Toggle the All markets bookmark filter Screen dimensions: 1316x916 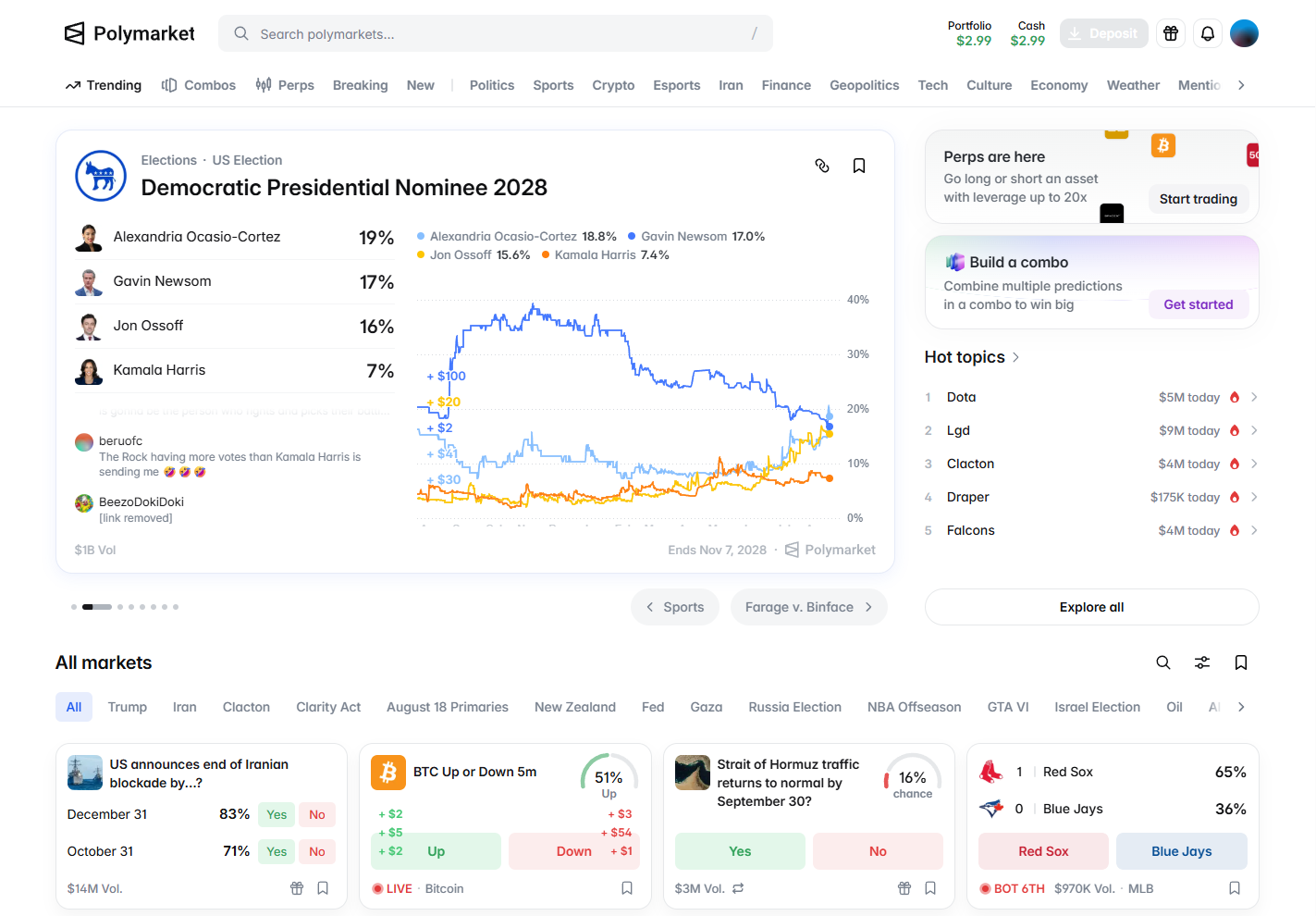[1241, 662]
